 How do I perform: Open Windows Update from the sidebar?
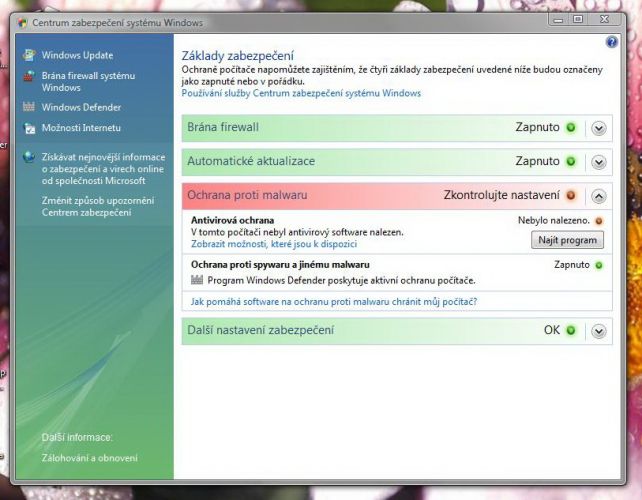(77, 55)
